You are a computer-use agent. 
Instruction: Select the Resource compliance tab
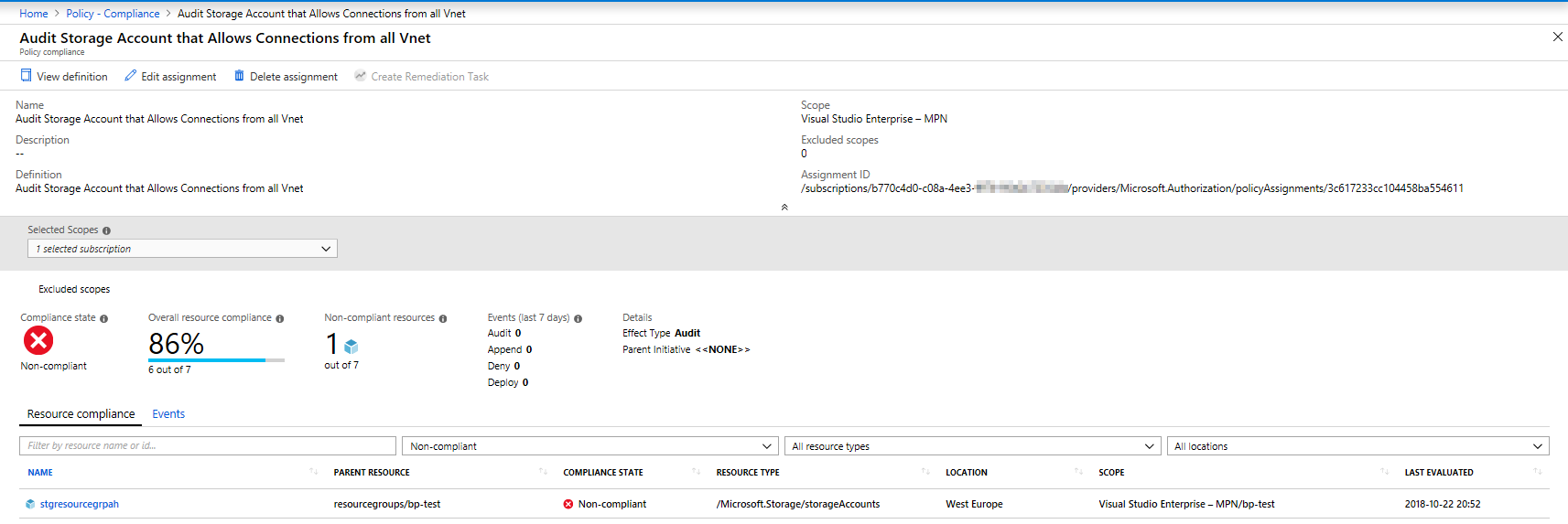tap(81, 414)
